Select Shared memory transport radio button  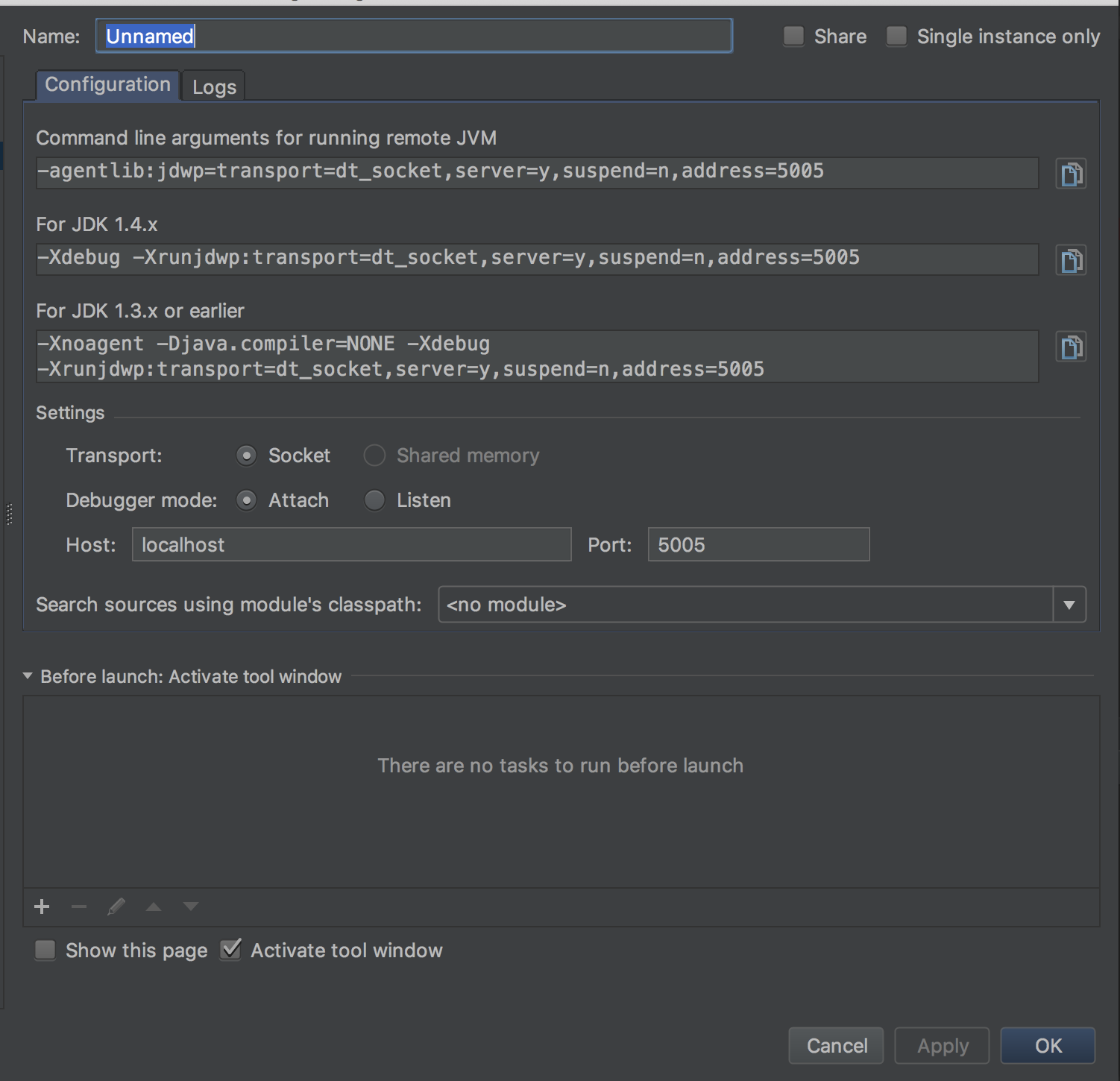pos(374,456)
